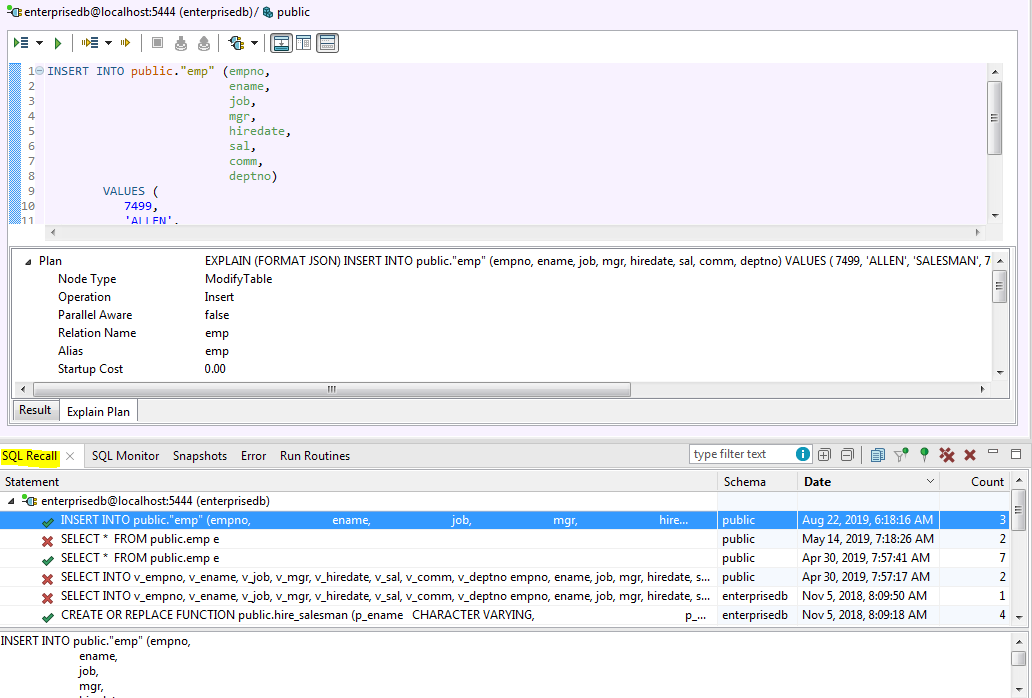Click the Stop execution square icon
This screenshot has width=1032, height=698.
pyautogui.click(x=157, y=43)
